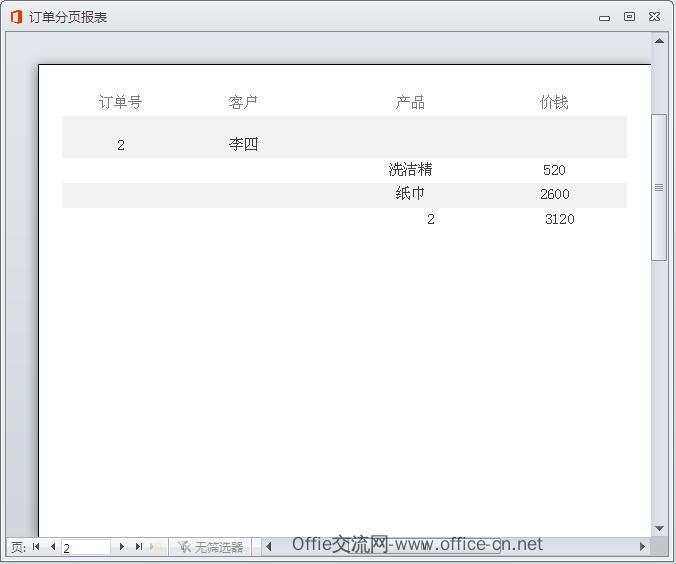Click the count 2 in totals row
The image size is (676, 564).
pyautogui.click(x=431, y=219)
